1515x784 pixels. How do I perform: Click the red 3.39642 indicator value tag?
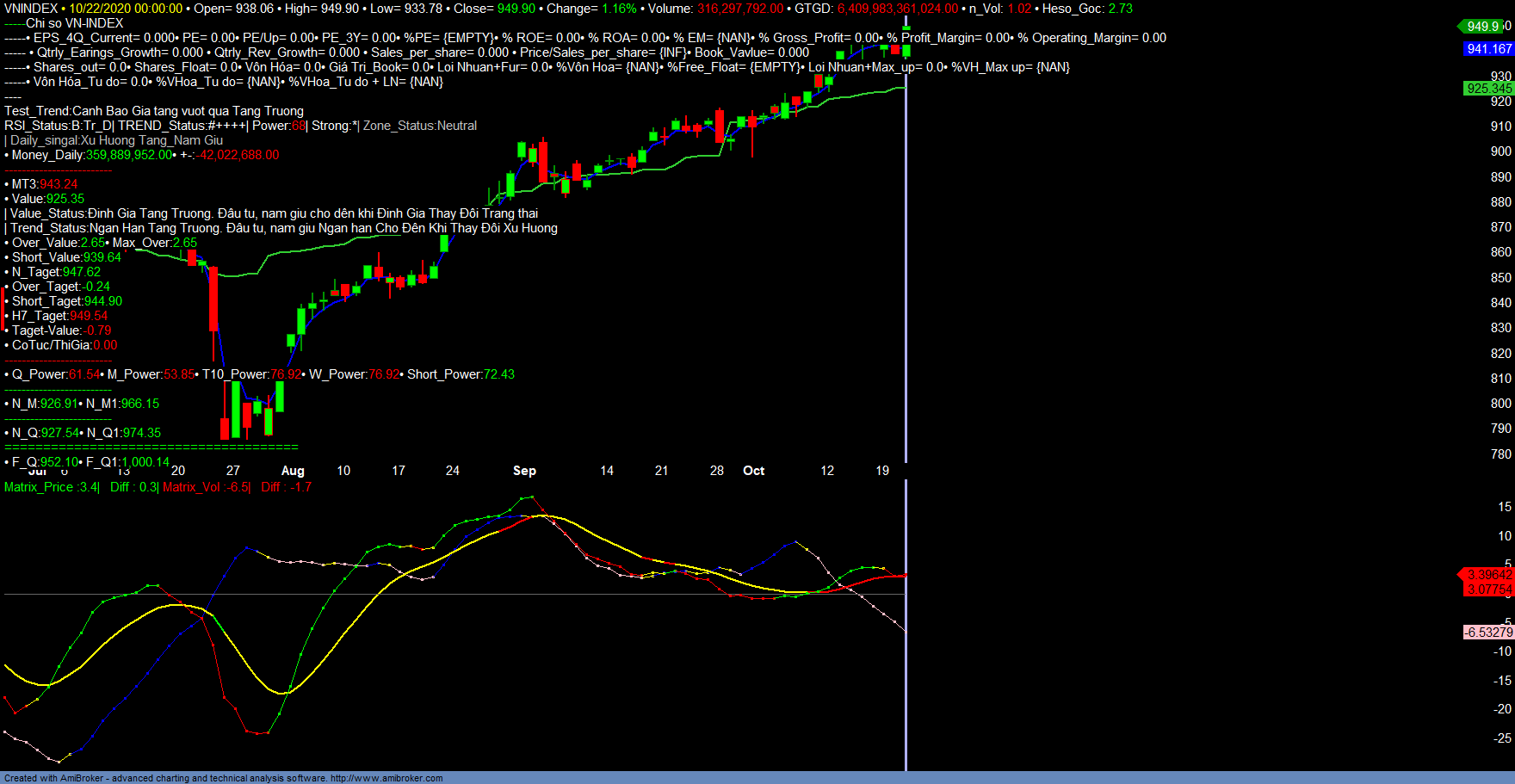[1488, 574]
